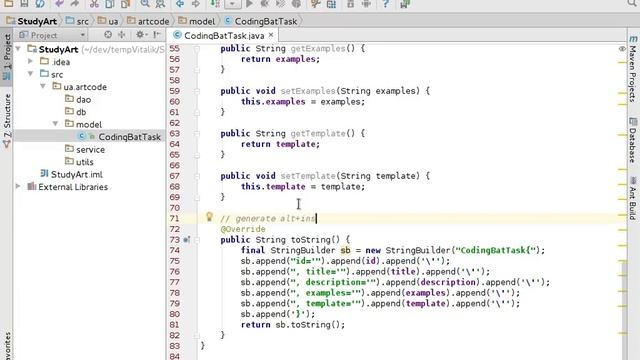The width and height of the screenshot is (640, 360).
Task: Navigate Back with the left arrow icon
Action: tap(180, 3)
